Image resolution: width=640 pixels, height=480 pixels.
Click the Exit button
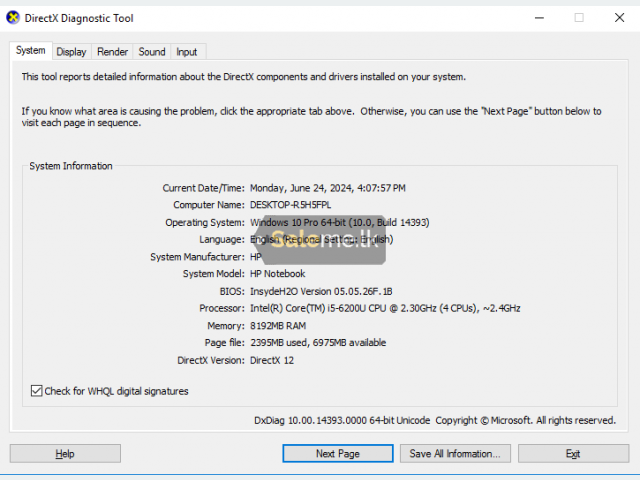pyautogui.click(x=573, y=453)
